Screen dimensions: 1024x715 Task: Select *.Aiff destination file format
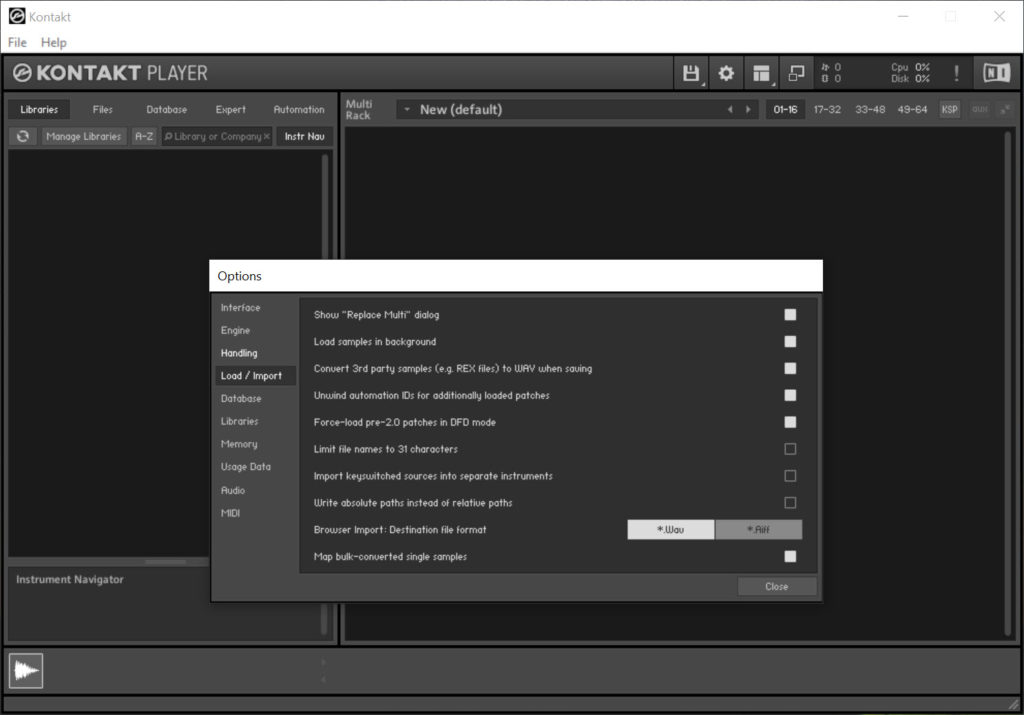(759, 530)
